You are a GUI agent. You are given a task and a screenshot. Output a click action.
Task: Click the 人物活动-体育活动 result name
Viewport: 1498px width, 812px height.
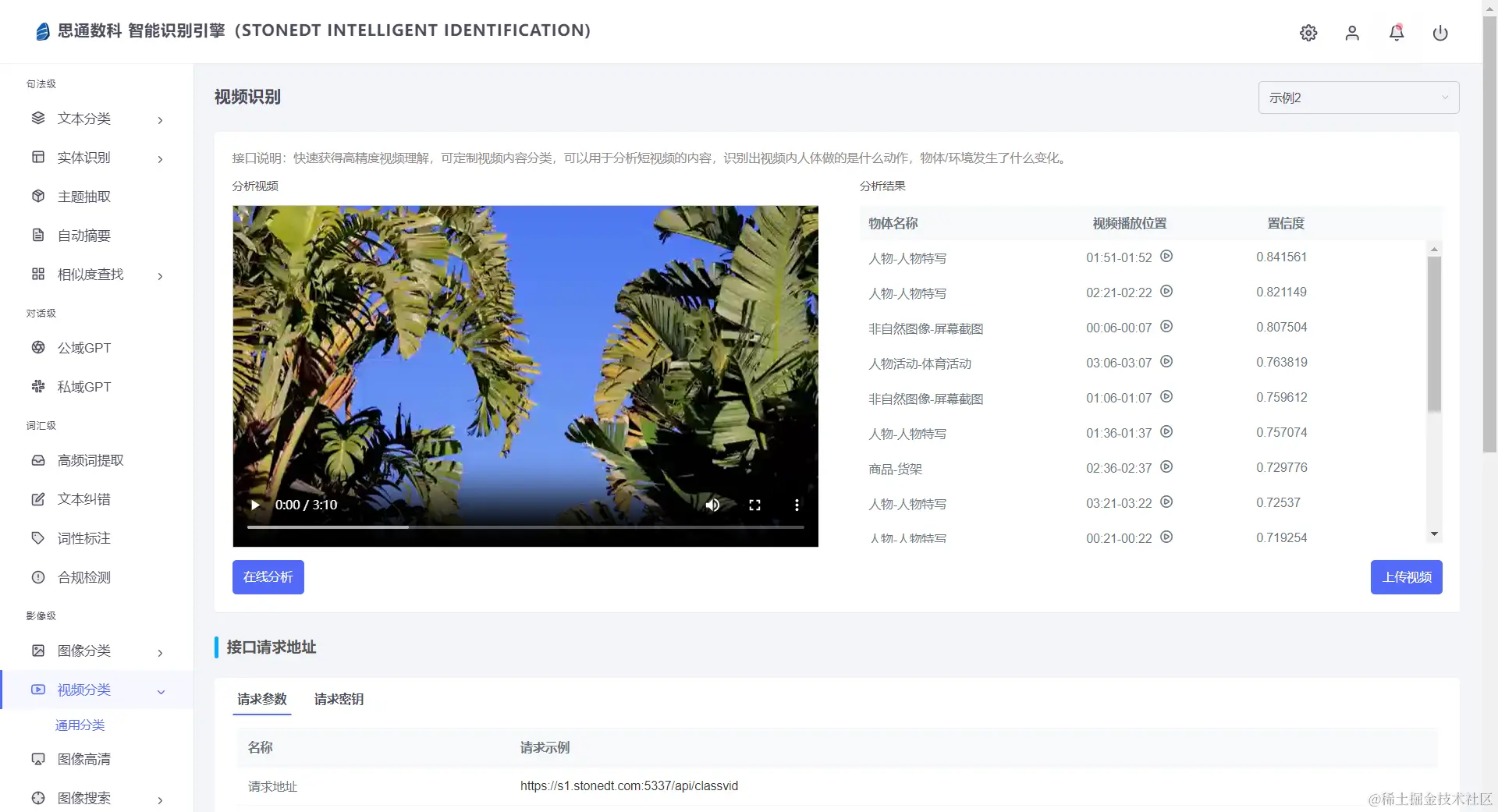coord(920,363)
